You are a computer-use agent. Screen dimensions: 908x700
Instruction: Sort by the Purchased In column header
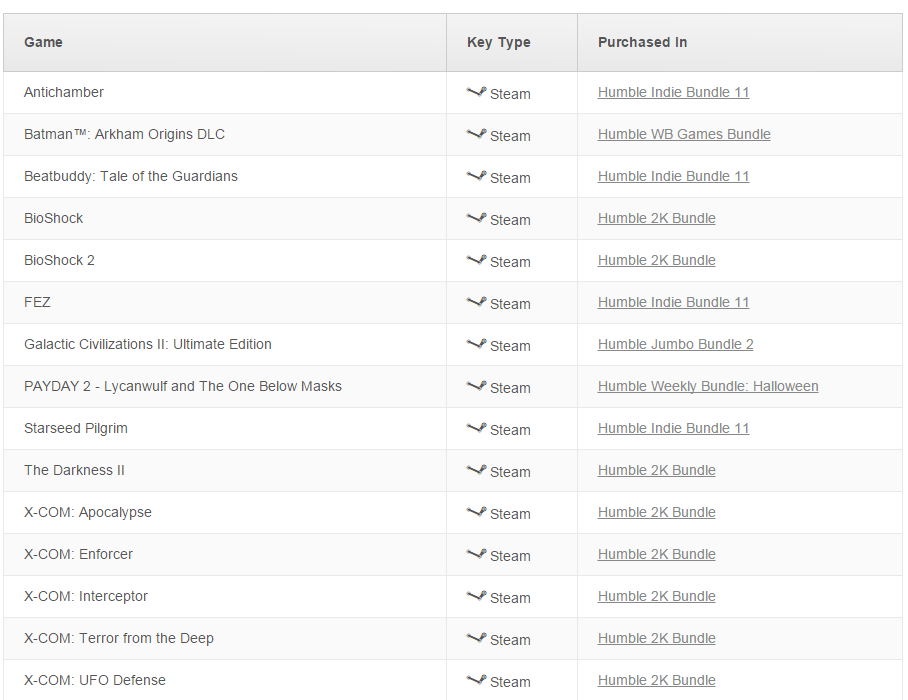[642, 42]
